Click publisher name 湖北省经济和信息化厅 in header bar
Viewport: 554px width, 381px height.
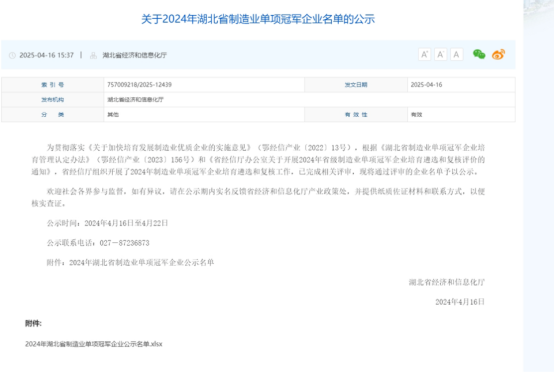click(x=135, y=55)
